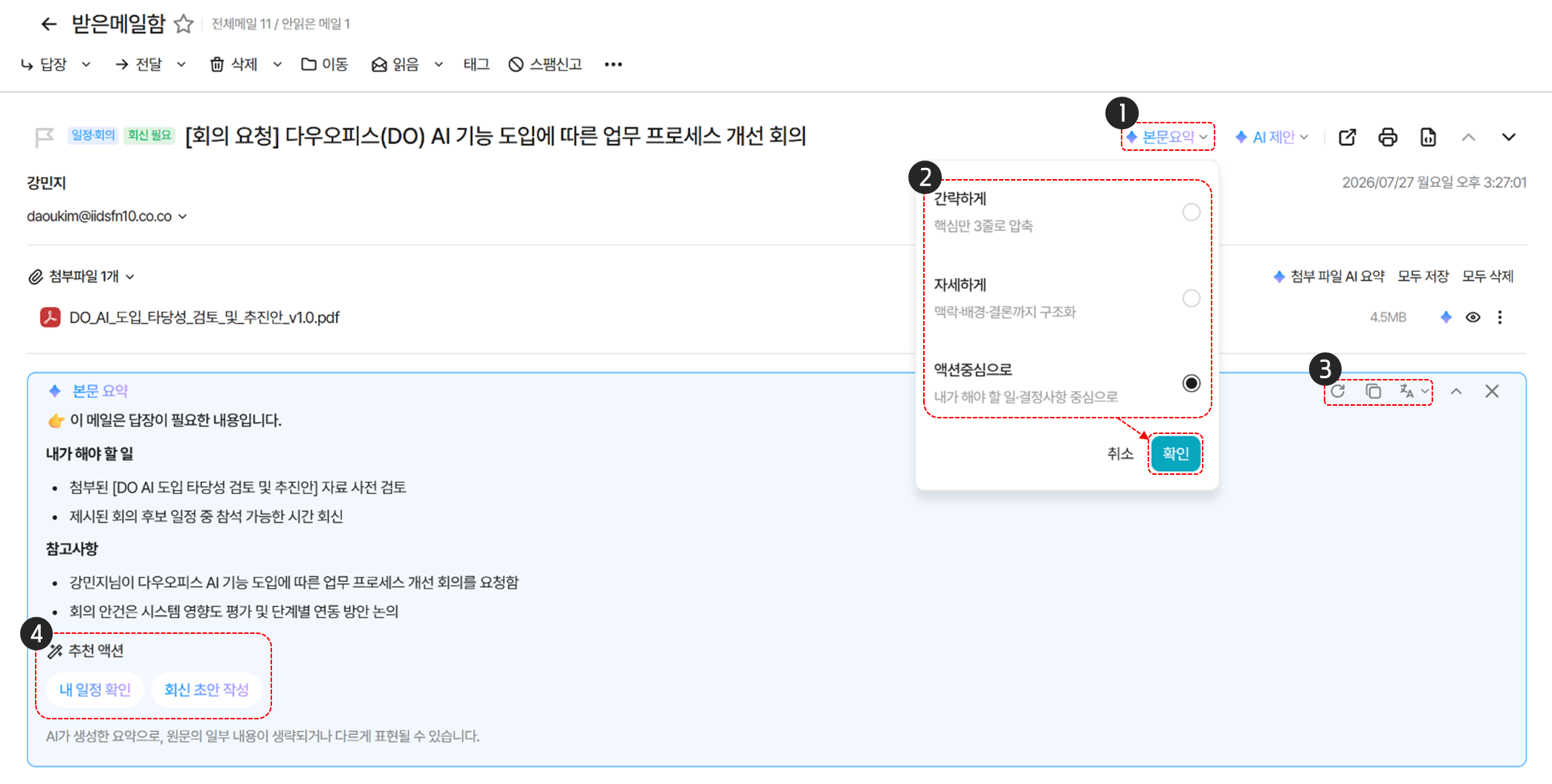Image resolution: width=1552 pixels, height=784 pixels.
Task: Click 모두 저장 for attachments
Action: pos(1423,276)
